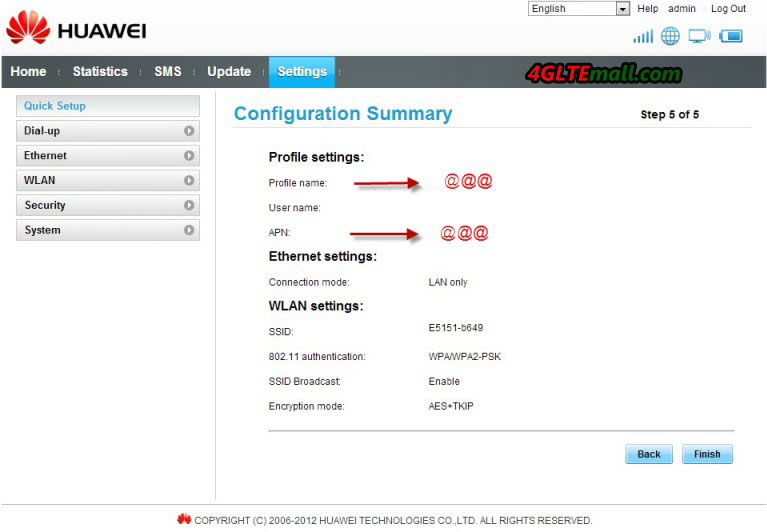
Task: Click the signal strength bars icon
Action: click(642, 36)
